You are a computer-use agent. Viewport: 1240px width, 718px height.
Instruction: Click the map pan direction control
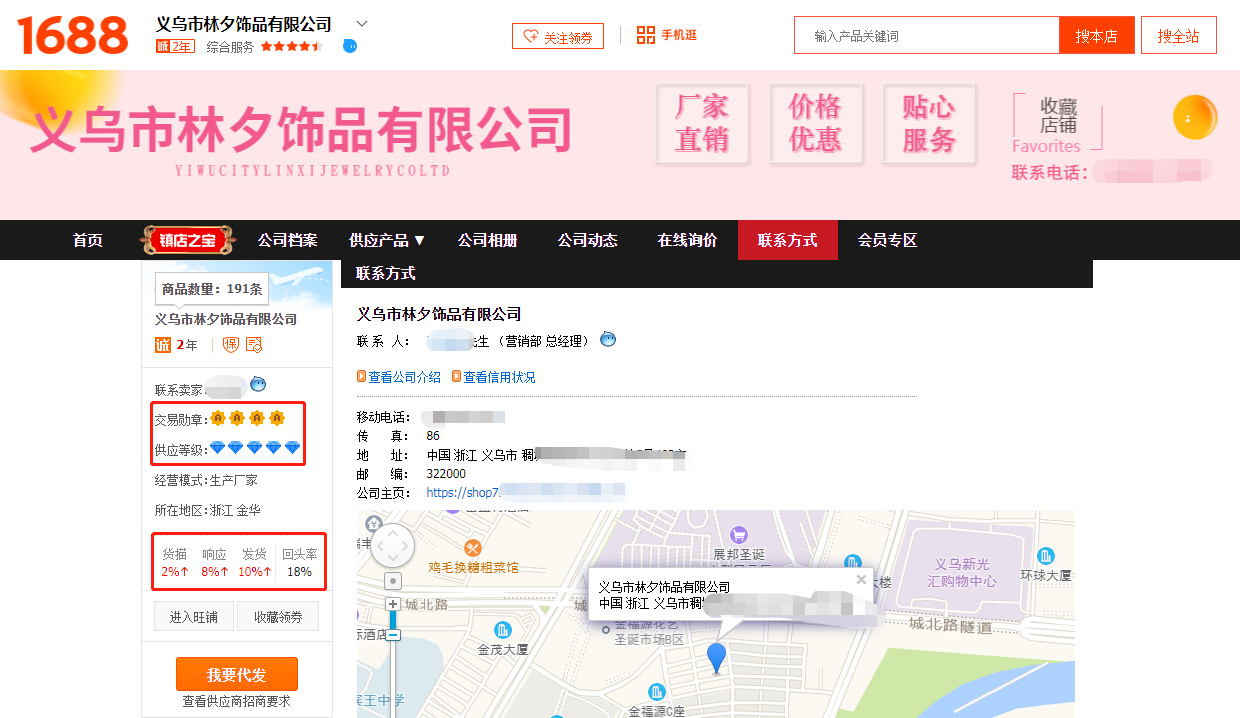392,545
